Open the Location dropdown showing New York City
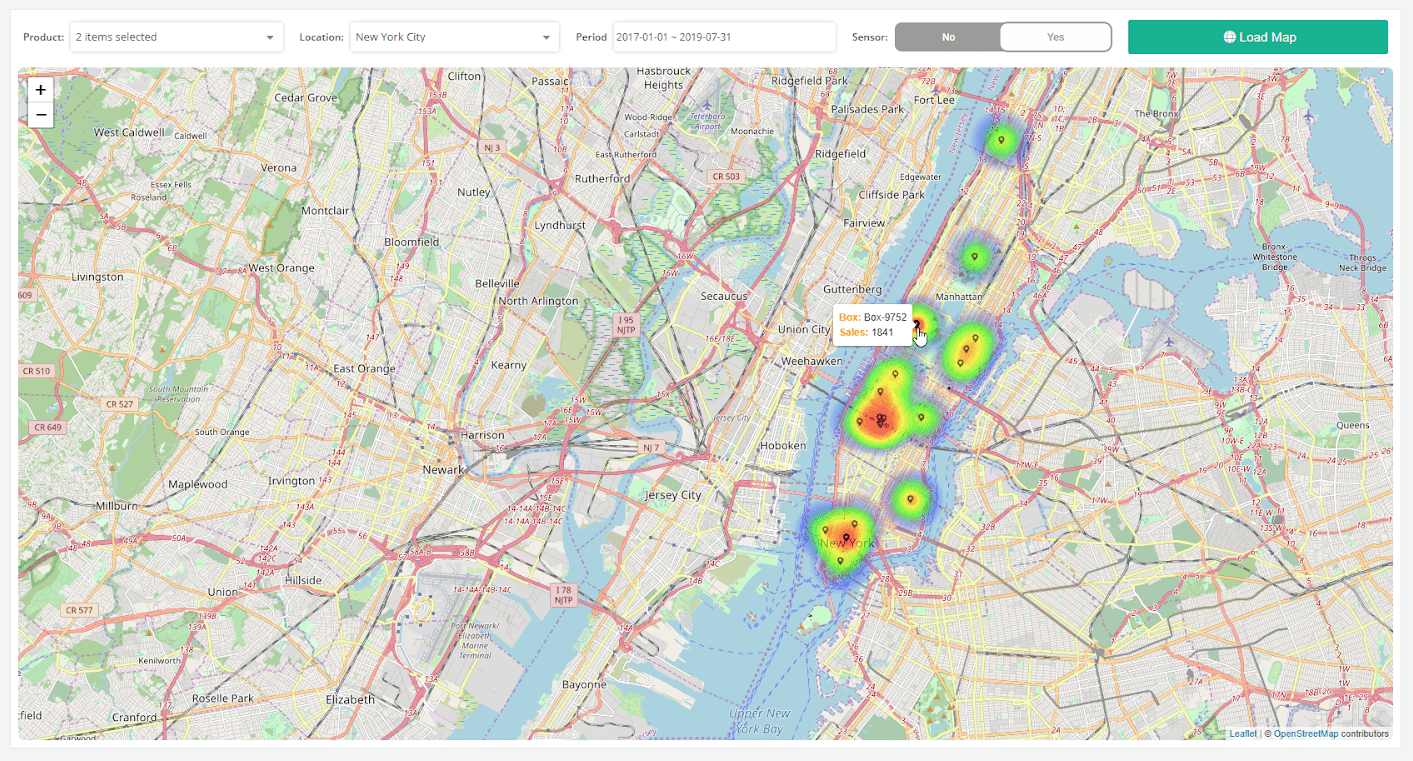 [454, 36]
